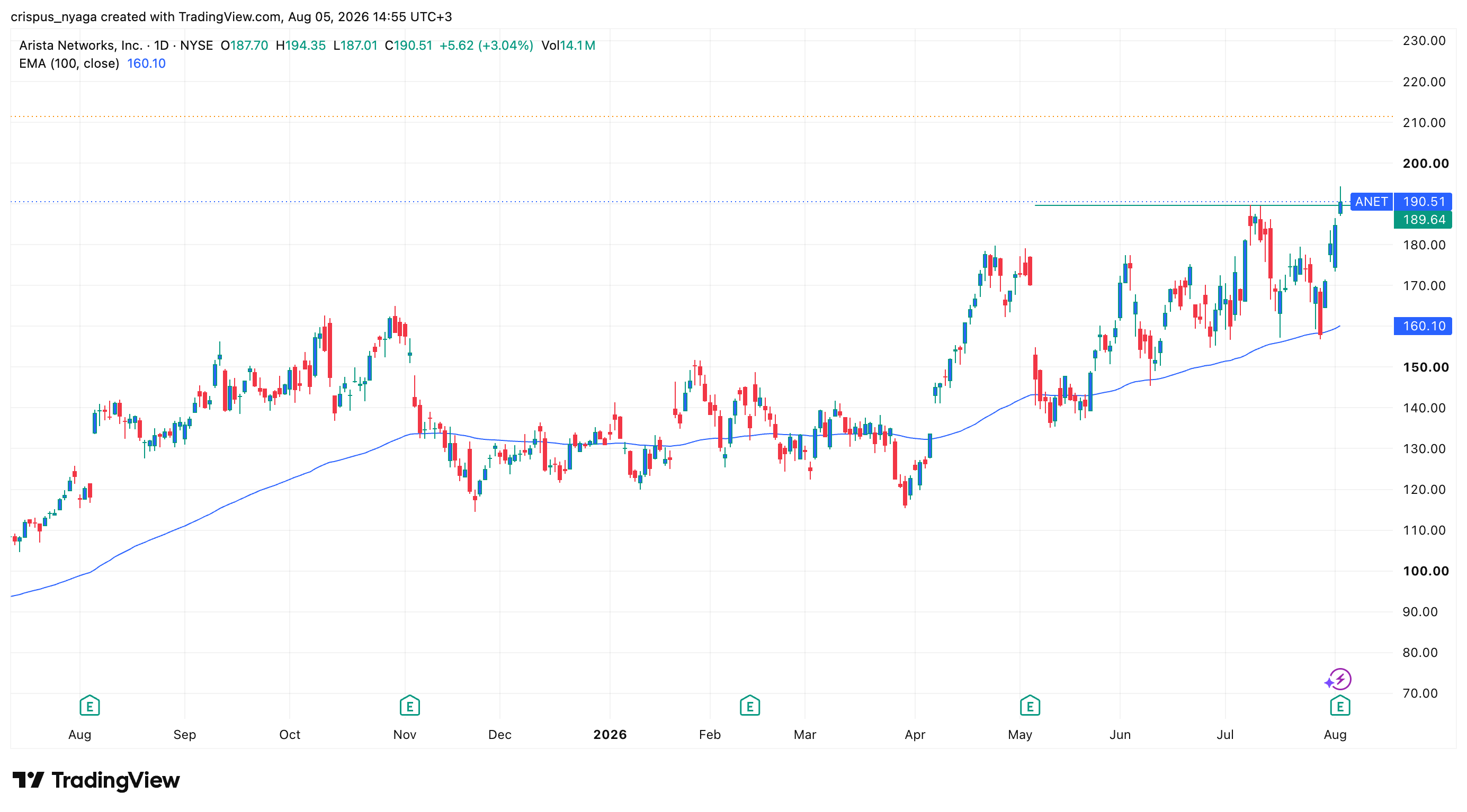1467x812 pixels.
Task: Click the 120.00 price axis label
Action: click(x=1424, y=489)
